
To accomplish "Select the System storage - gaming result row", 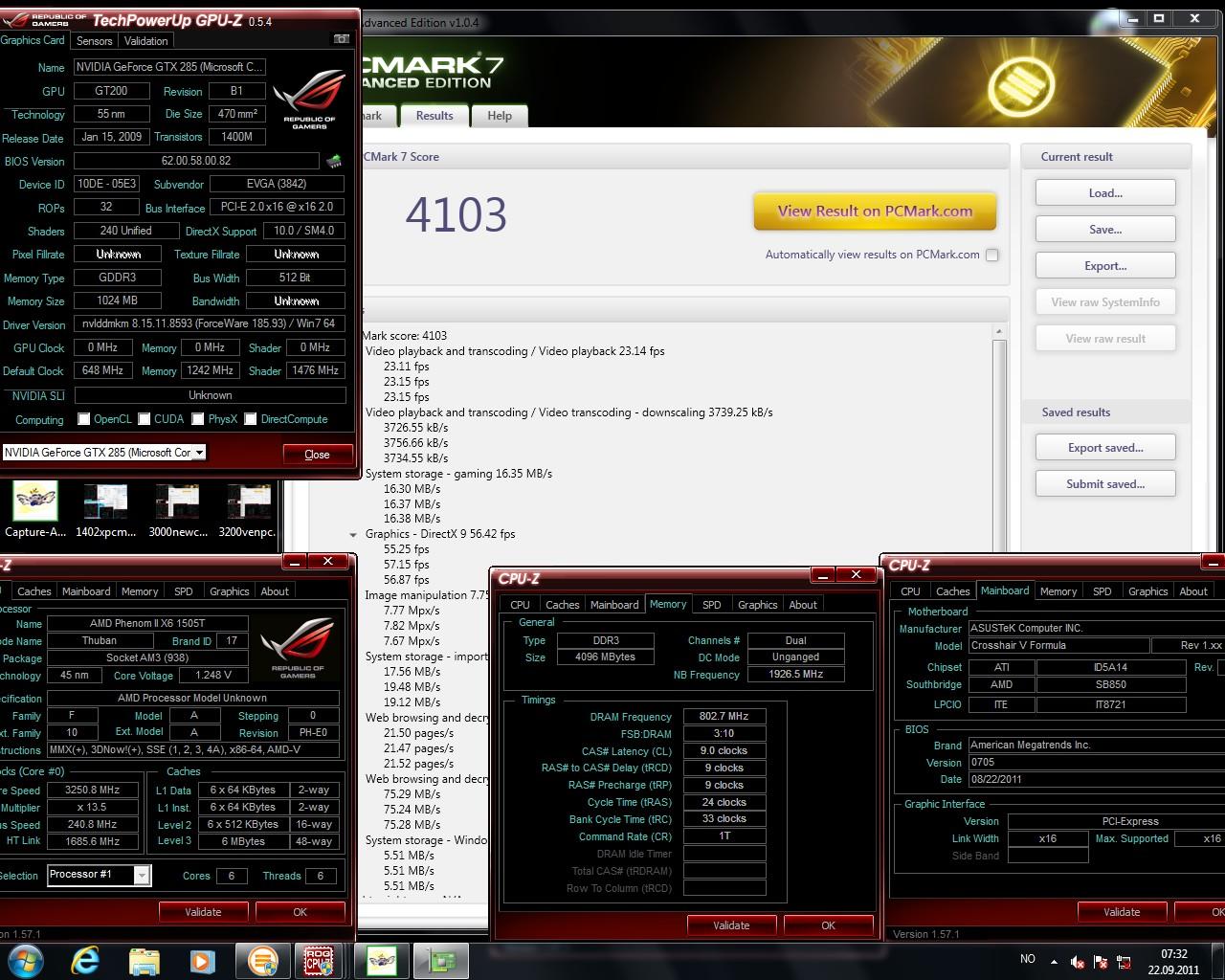I will pyautogui.click(x=458, y=474).
